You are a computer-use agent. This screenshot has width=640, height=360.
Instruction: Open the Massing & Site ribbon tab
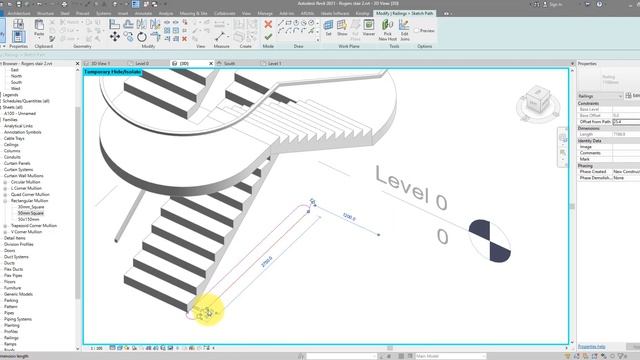click(x=193, y=13)
